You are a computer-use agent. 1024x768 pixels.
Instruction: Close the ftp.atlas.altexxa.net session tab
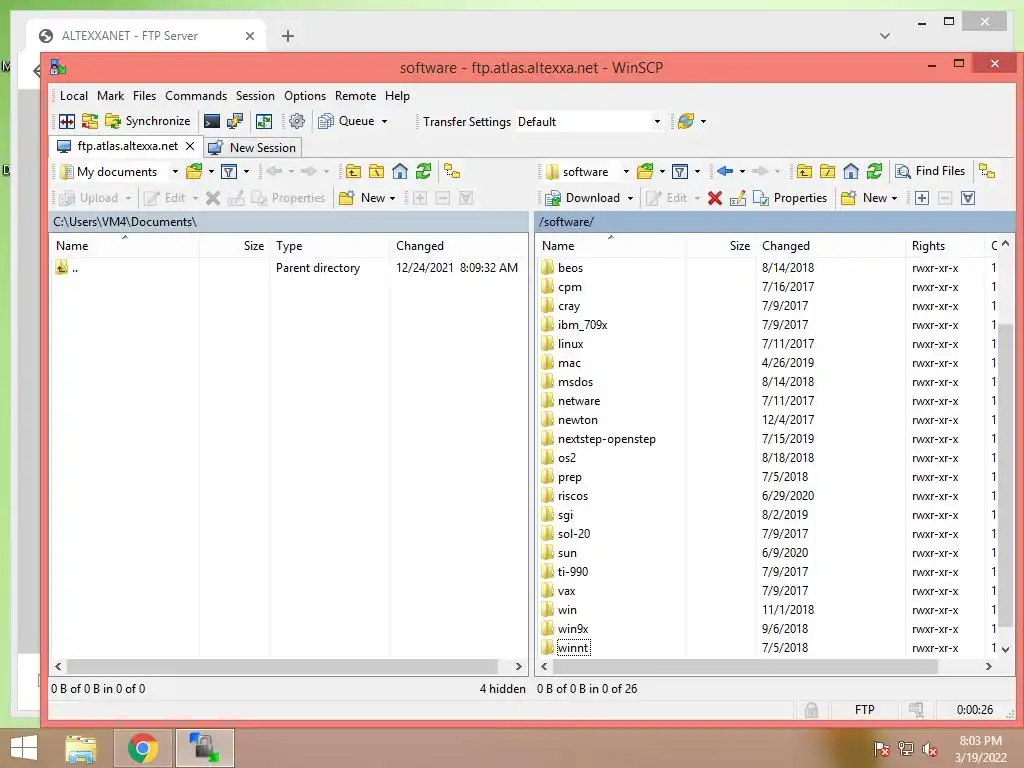(x=190, y=146)
